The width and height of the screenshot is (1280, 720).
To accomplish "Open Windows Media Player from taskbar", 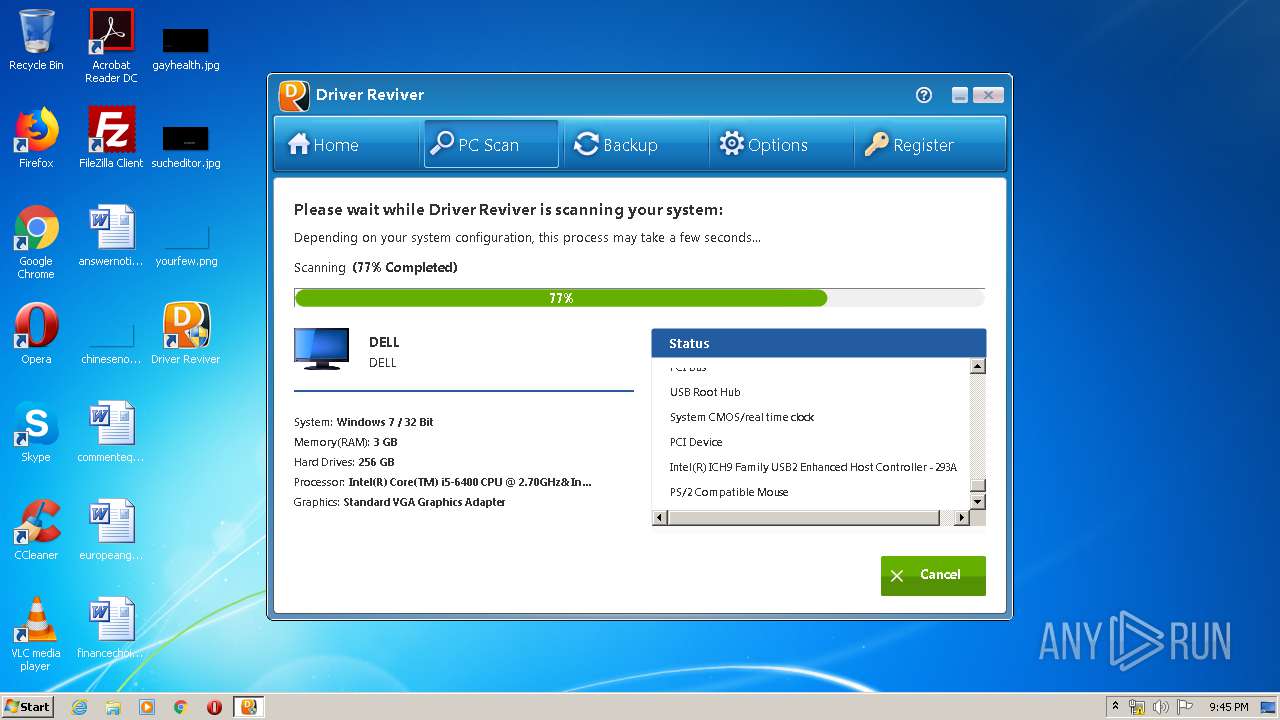I will tap(147, 707).
